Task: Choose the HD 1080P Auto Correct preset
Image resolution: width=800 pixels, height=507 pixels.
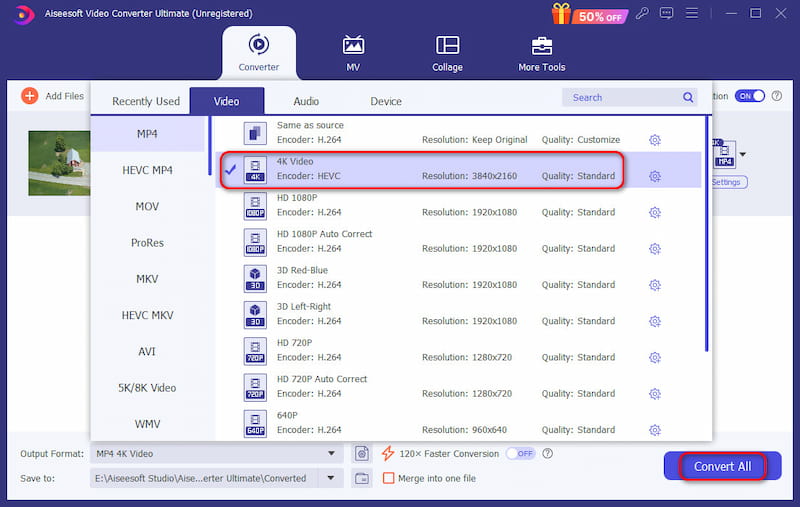Action: tap(459, 242)
